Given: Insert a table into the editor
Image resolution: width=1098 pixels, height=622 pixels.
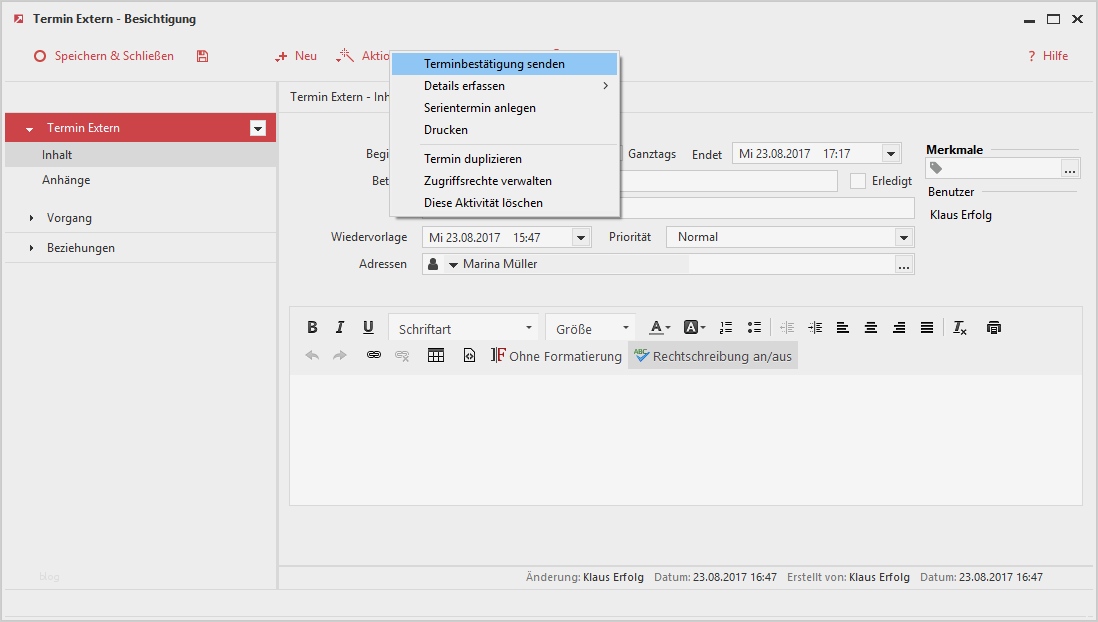Looking at the screenshot, I should pyautogui.click(x=436, y=356).
